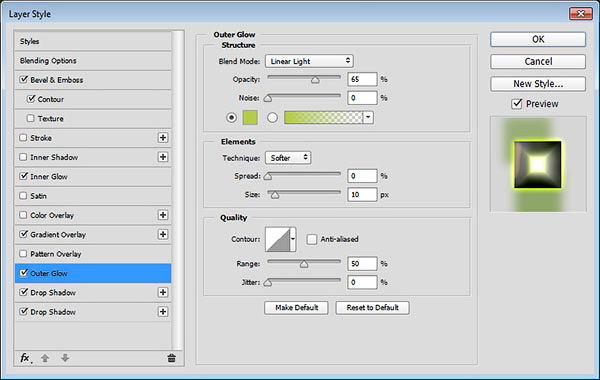Screen dimensions: 600x380
Task: Open the Blend Mode dropdown
Action: tap(309, 61)
